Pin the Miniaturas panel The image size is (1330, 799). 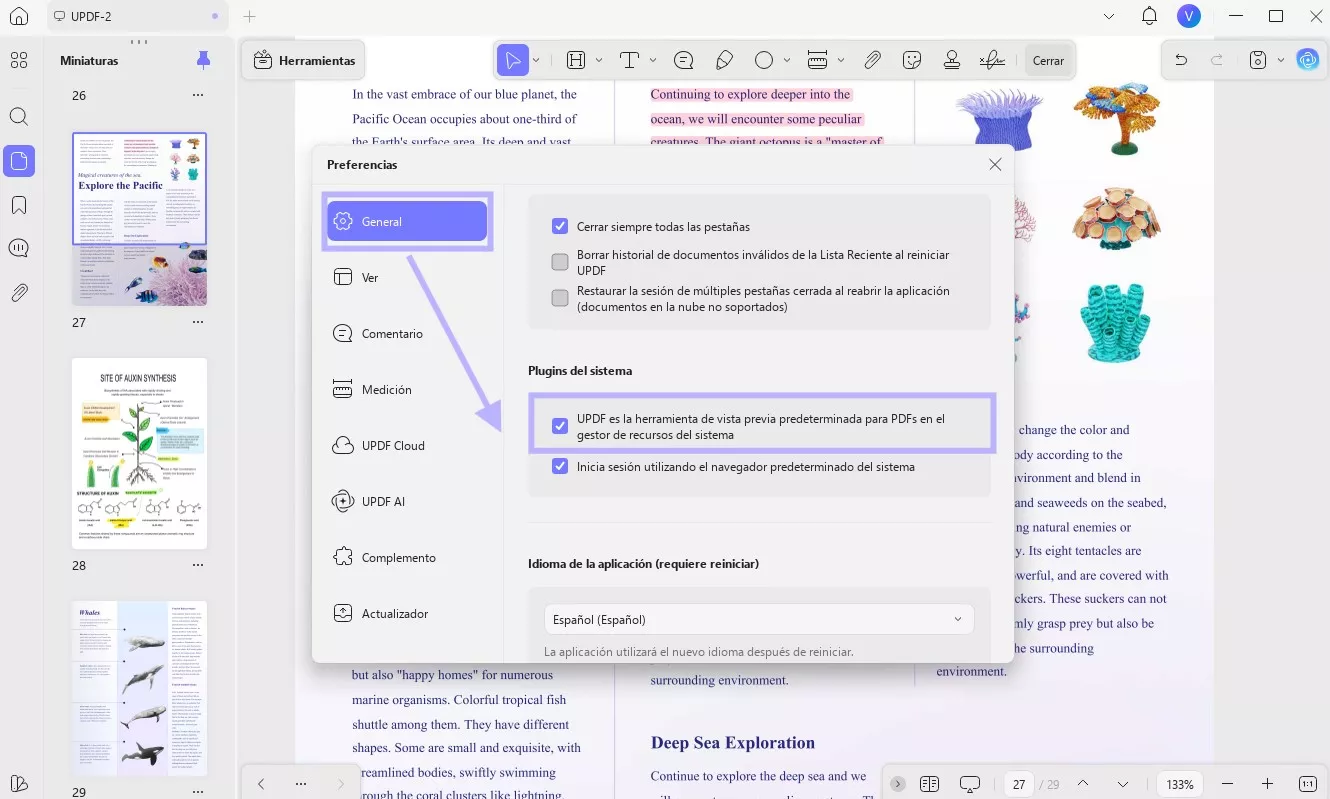[204, 61]
